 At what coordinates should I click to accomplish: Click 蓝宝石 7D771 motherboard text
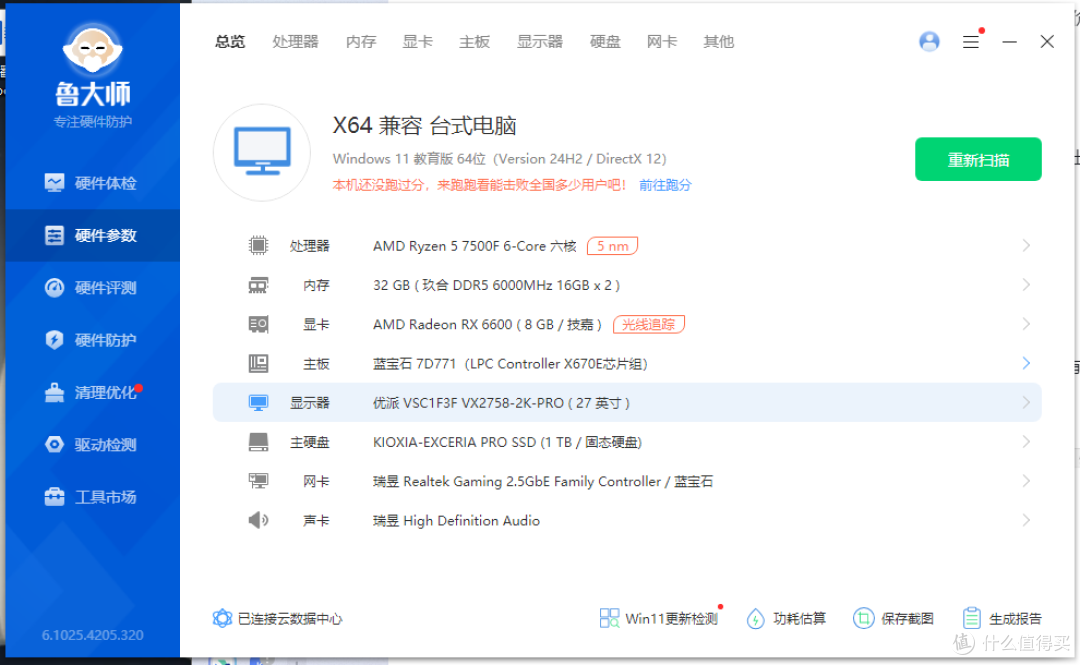click(510, 364)
